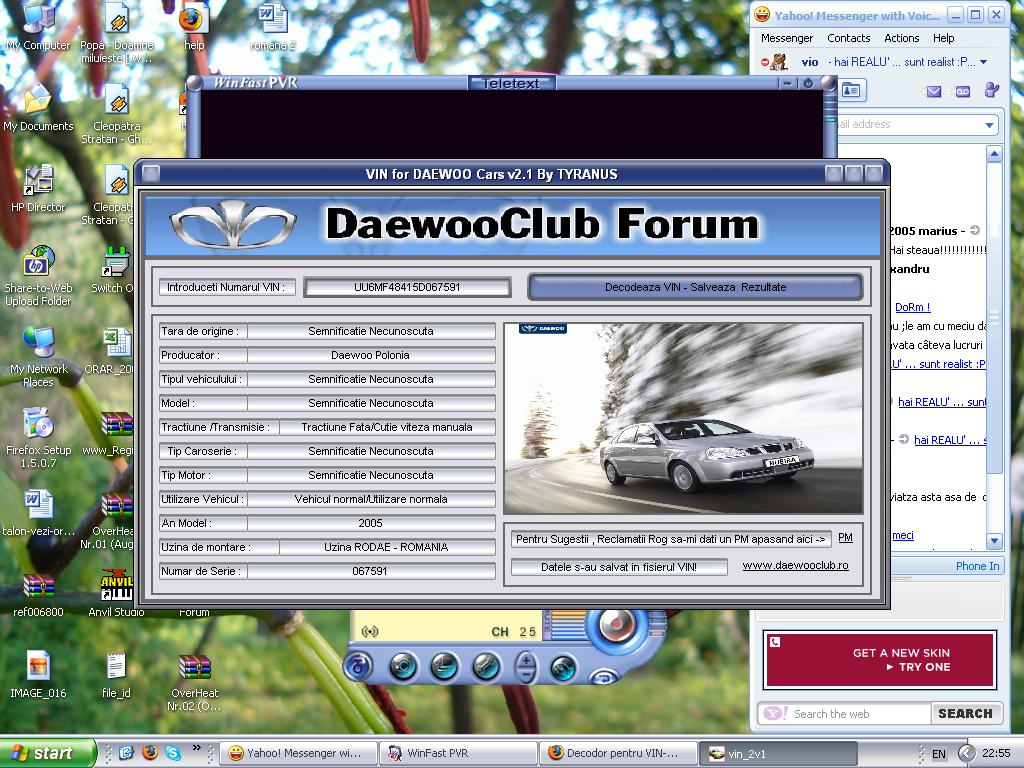Click the Yahoo! avatar image beside vio
The width and height of the screenshot is (1024, 768).
[778, 62]
